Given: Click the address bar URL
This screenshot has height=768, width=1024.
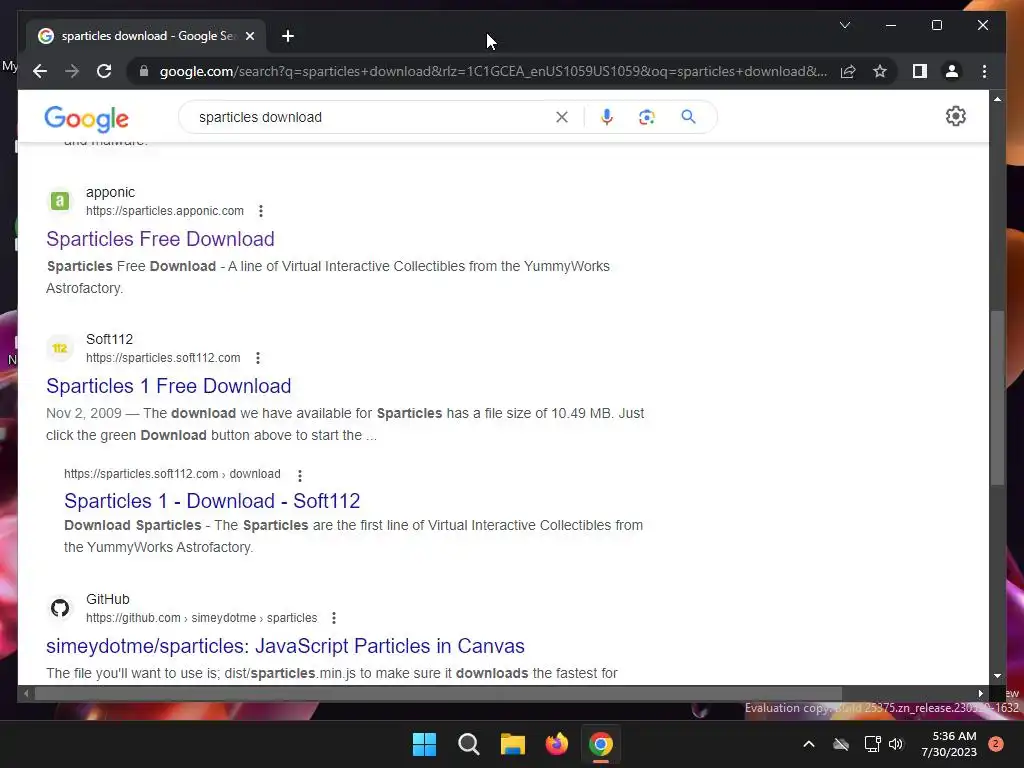Looking at the screenshot, I should pos(493,71).
